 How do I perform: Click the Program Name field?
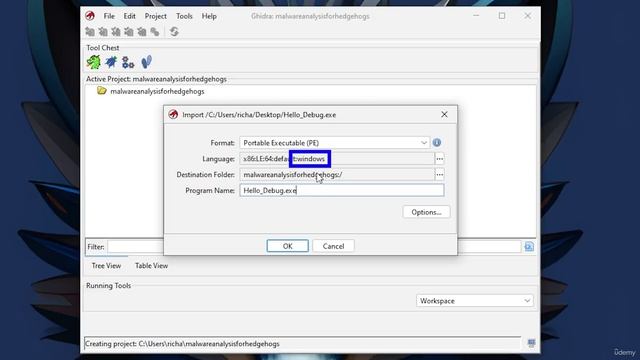tap(342, 190)
